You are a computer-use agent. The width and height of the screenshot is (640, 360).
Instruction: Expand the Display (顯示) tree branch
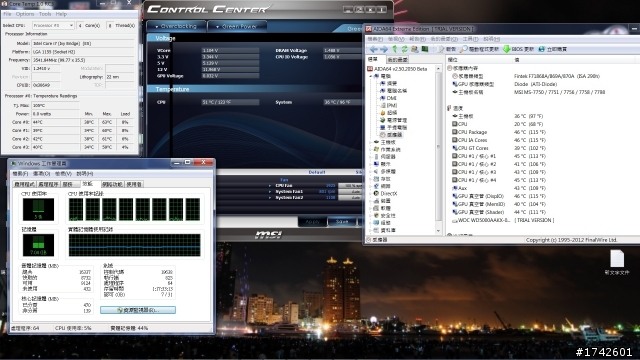pos(371,164)
